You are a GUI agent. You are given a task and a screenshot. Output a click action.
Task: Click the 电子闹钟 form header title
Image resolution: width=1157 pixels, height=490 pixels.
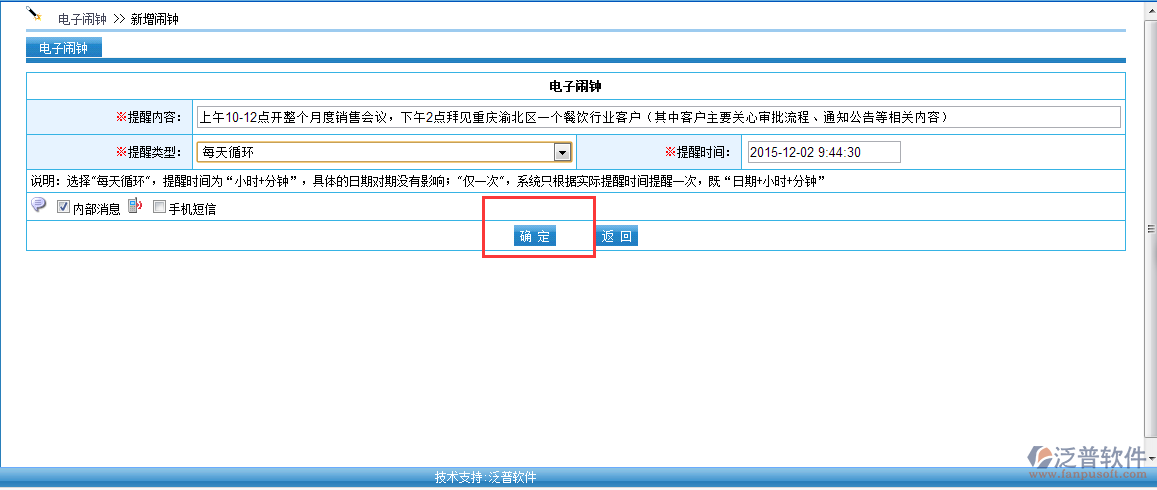[576, 86]
